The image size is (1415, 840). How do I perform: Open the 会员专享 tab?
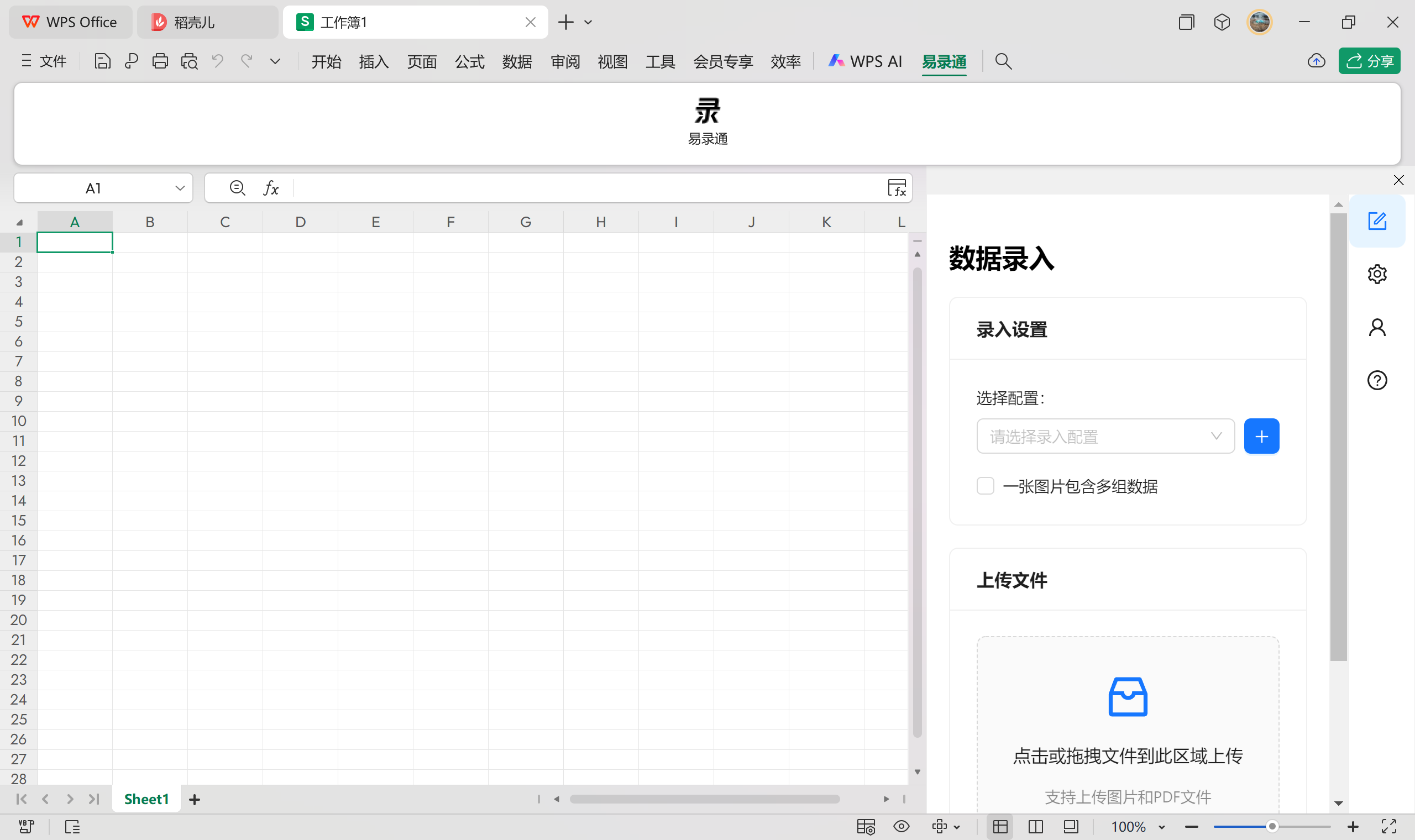tap(723, 61)
